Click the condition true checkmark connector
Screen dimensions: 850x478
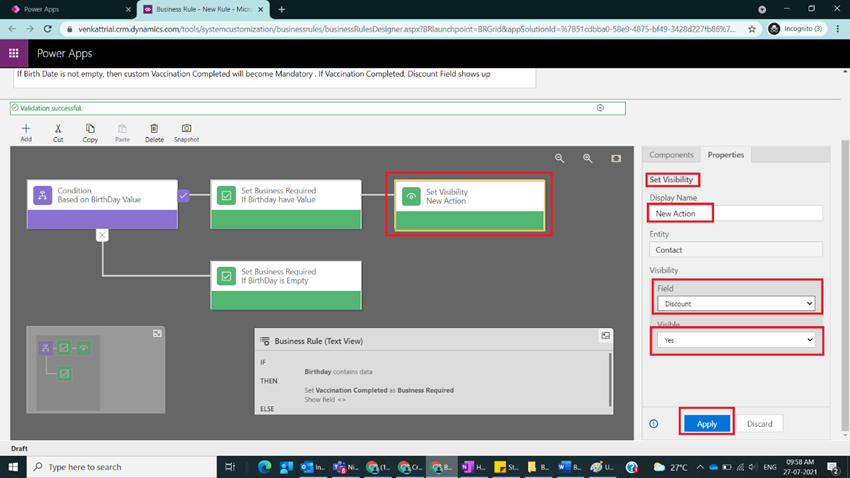click(183, 195)
